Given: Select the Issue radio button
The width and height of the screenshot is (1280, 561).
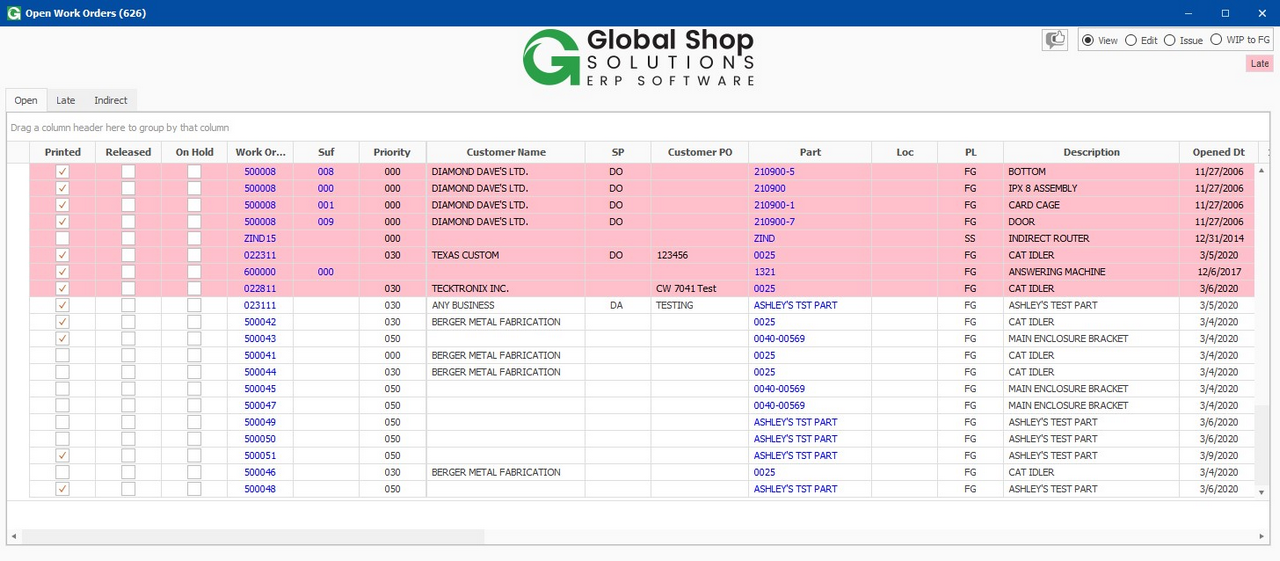Looking at the screenshot, I should 1169,40.
